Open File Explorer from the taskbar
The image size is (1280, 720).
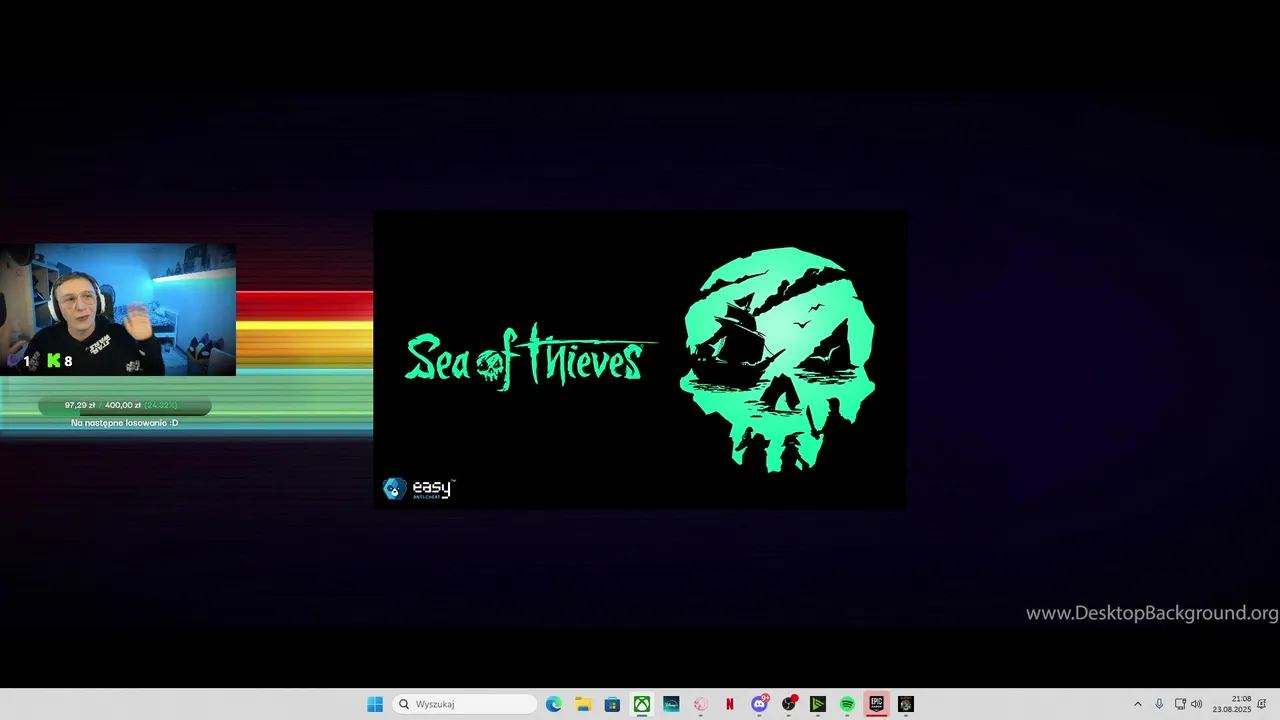click(583, 704)
